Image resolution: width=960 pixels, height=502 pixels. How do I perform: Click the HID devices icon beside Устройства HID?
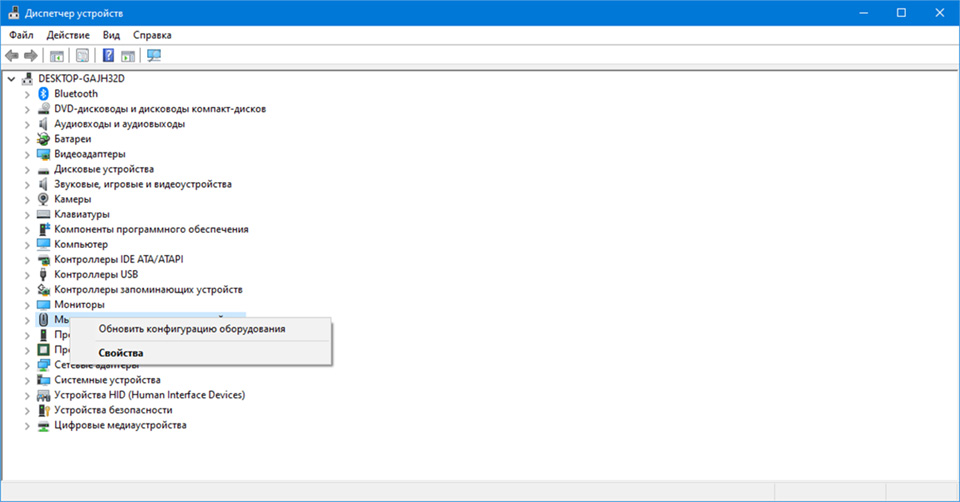coord(43,395)
